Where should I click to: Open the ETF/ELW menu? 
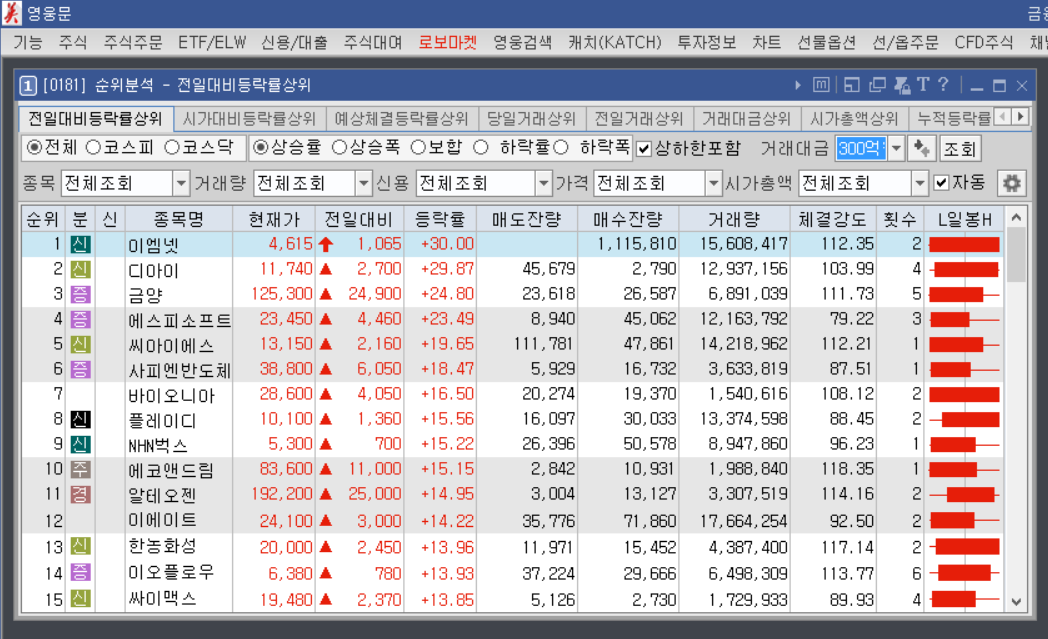pos(212,43)
